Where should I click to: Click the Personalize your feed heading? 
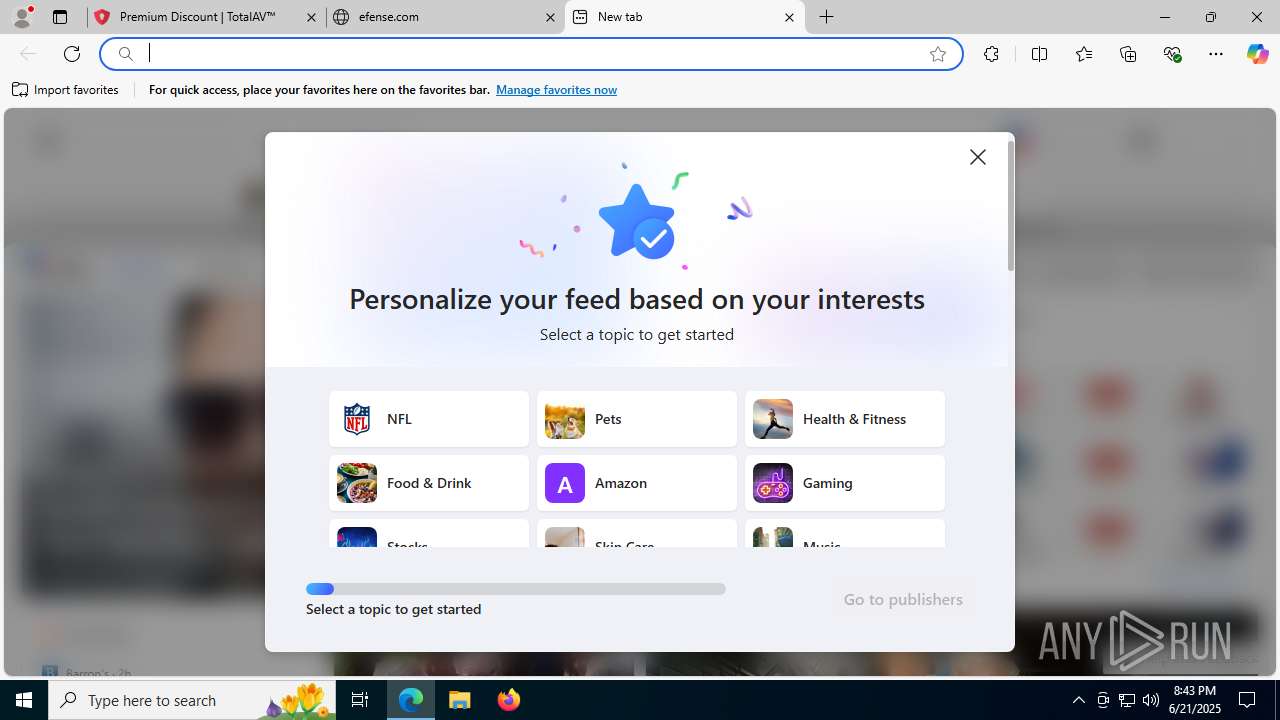click(x=637, y=299)
